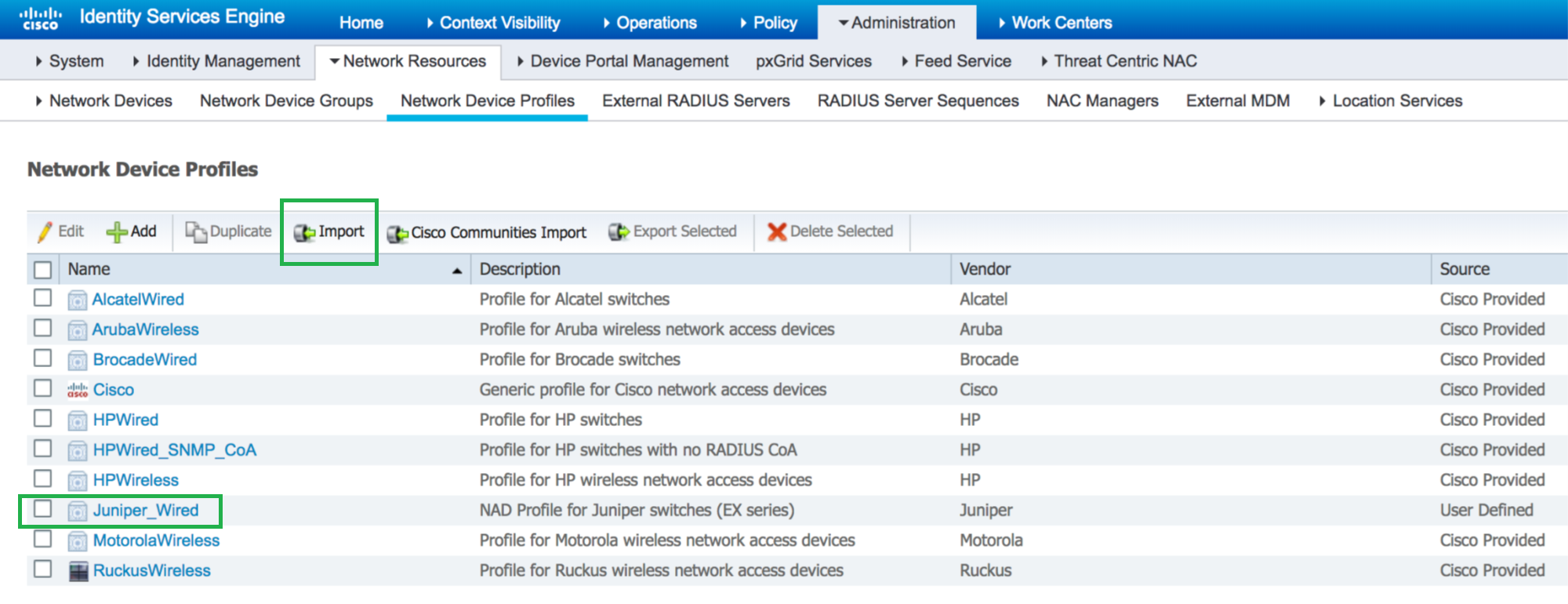Click the Edit pencil icon

(x=45, y=232)
